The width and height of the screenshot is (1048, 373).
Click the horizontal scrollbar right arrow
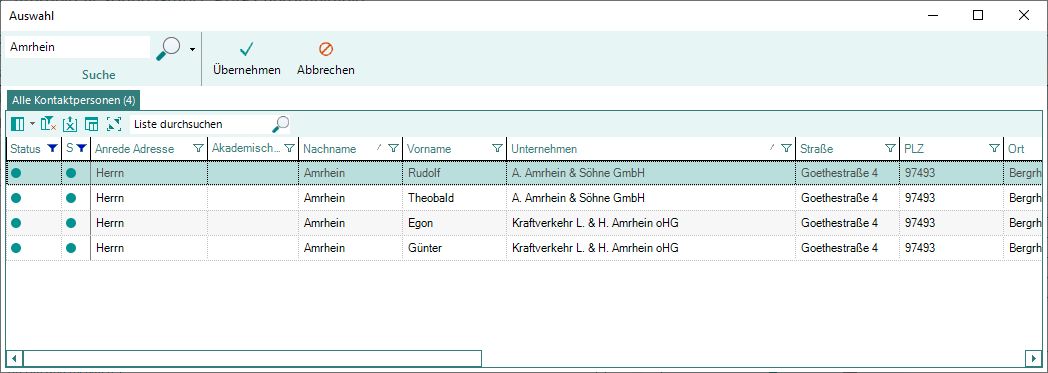[1033, 359]
